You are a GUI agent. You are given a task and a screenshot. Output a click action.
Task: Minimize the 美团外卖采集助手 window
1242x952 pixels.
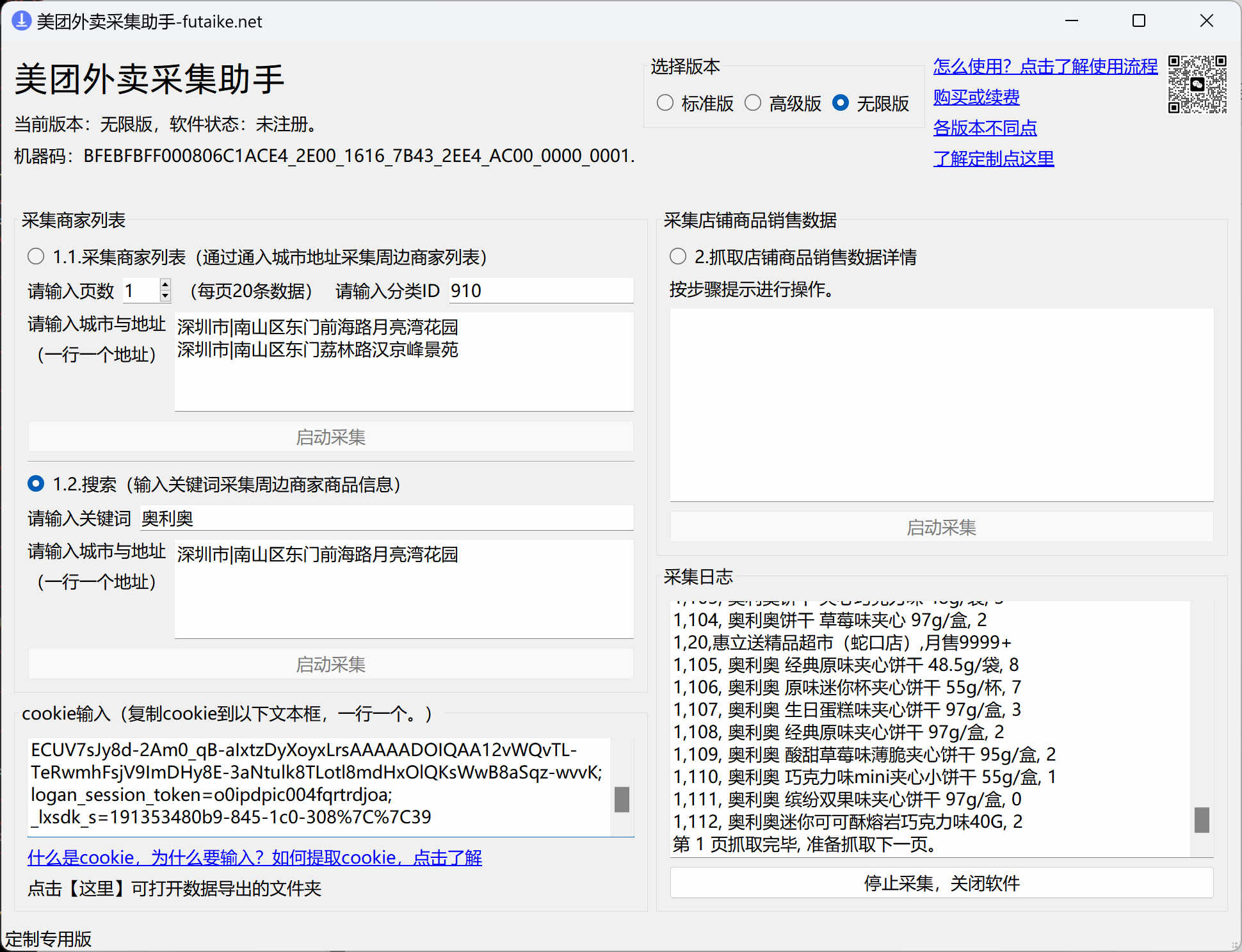click(x=1072, y=21)
